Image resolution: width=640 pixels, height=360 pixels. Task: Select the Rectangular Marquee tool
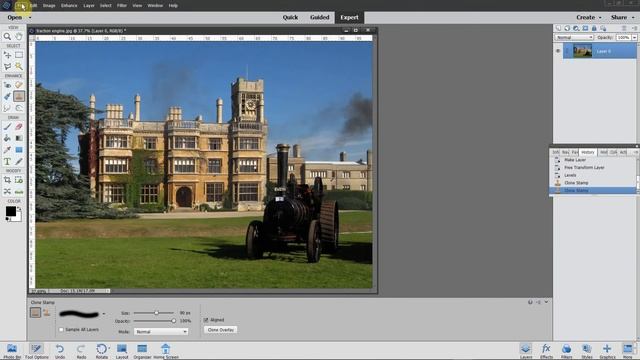click(x=19, y=55)
